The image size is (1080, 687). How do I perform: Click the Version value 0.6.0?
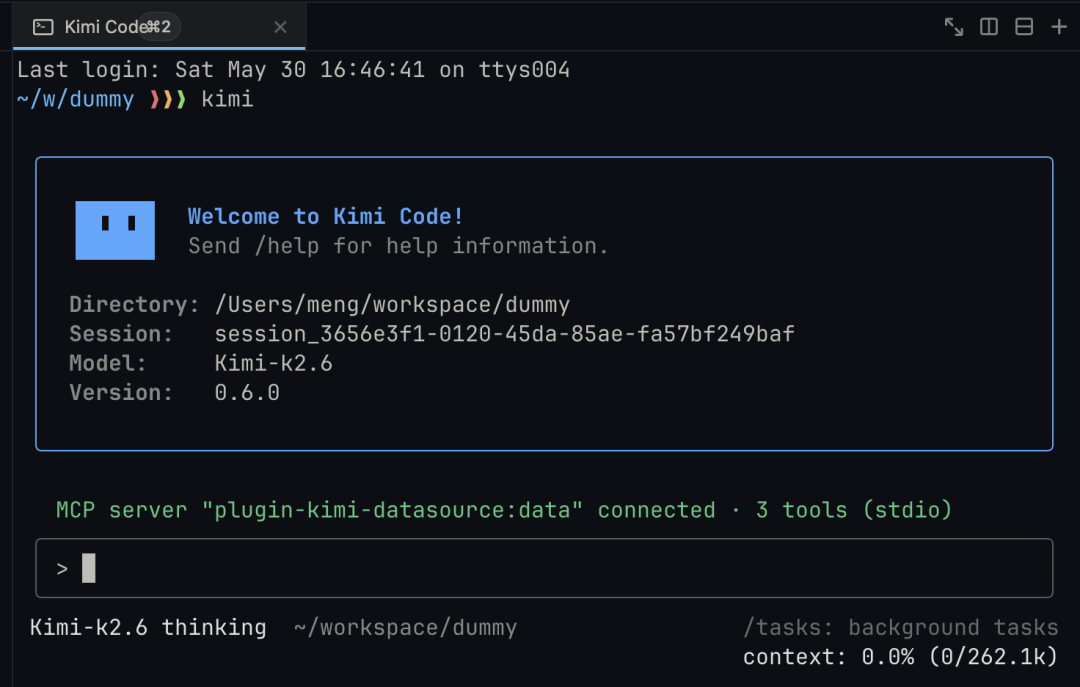[x=247, y=393]
